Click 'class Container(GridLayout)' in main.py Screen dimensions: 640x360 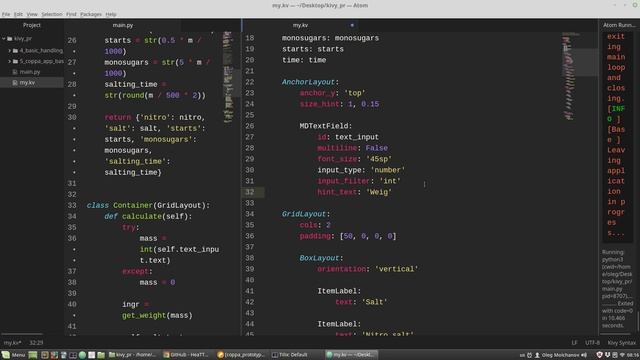coord(148,205)
